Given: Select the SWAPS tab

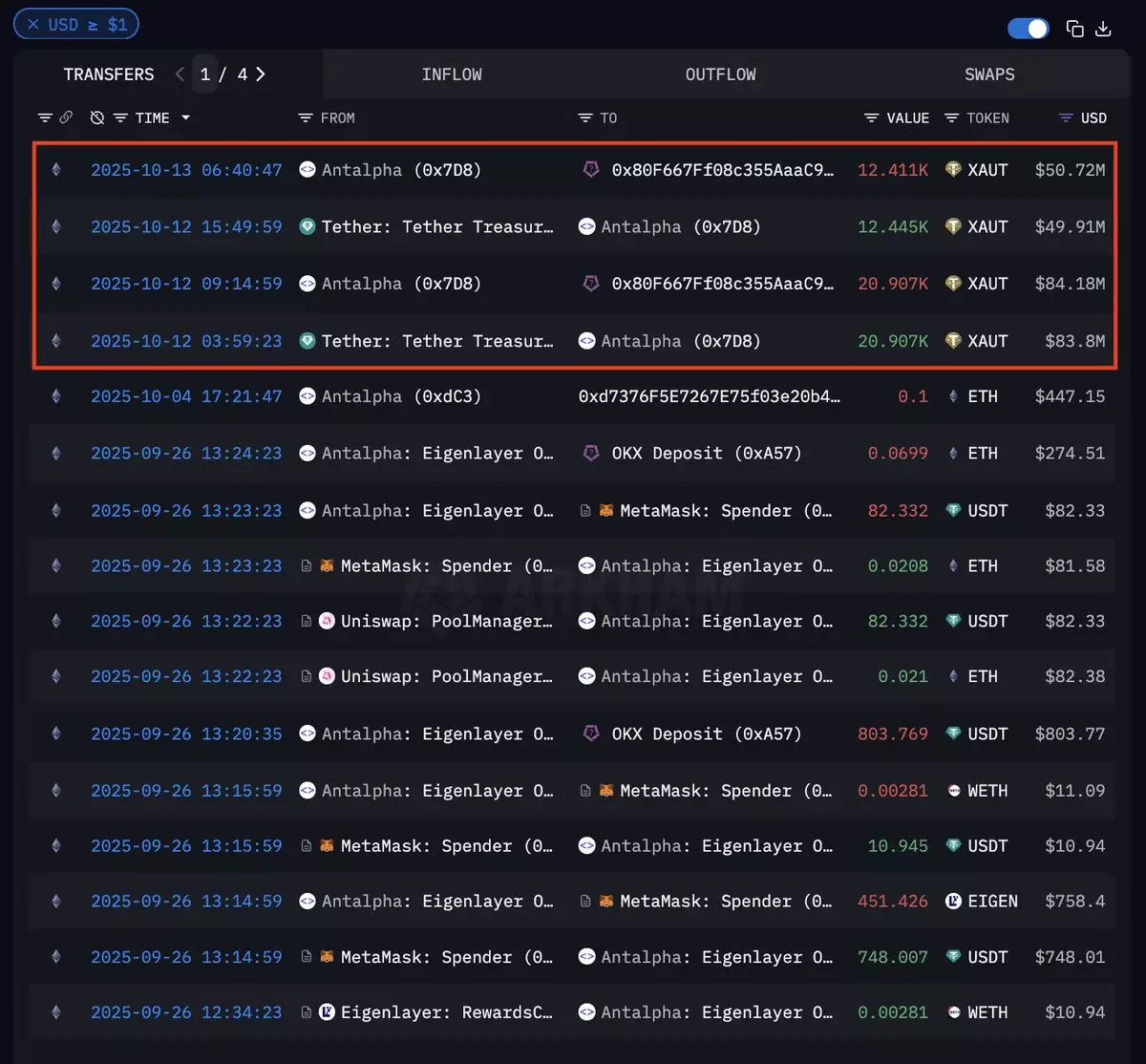Looking at the screenshot, I should (989, 74).
